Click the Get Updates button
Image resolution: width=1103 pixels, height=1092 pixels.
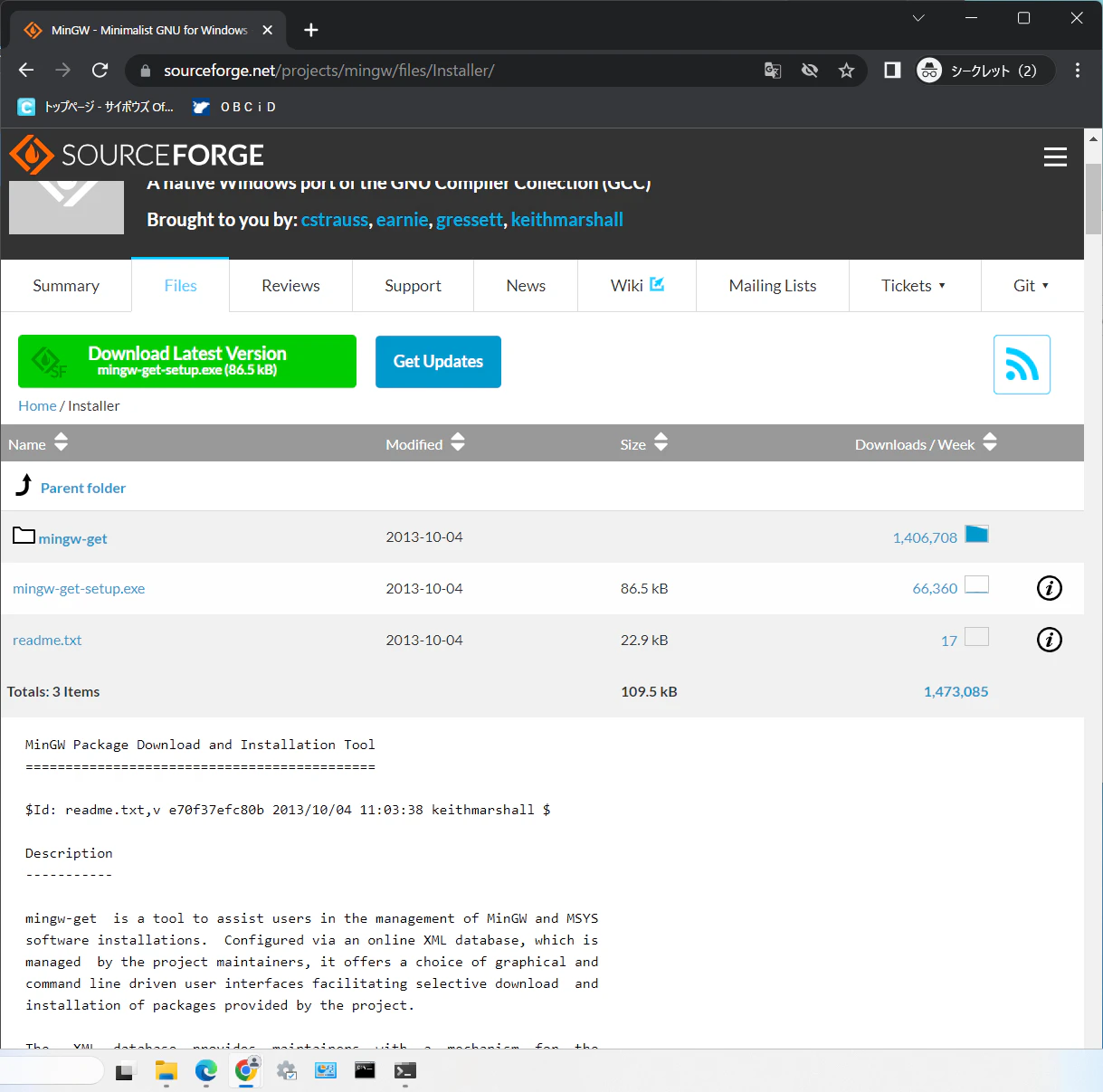[x=438, y=361]
